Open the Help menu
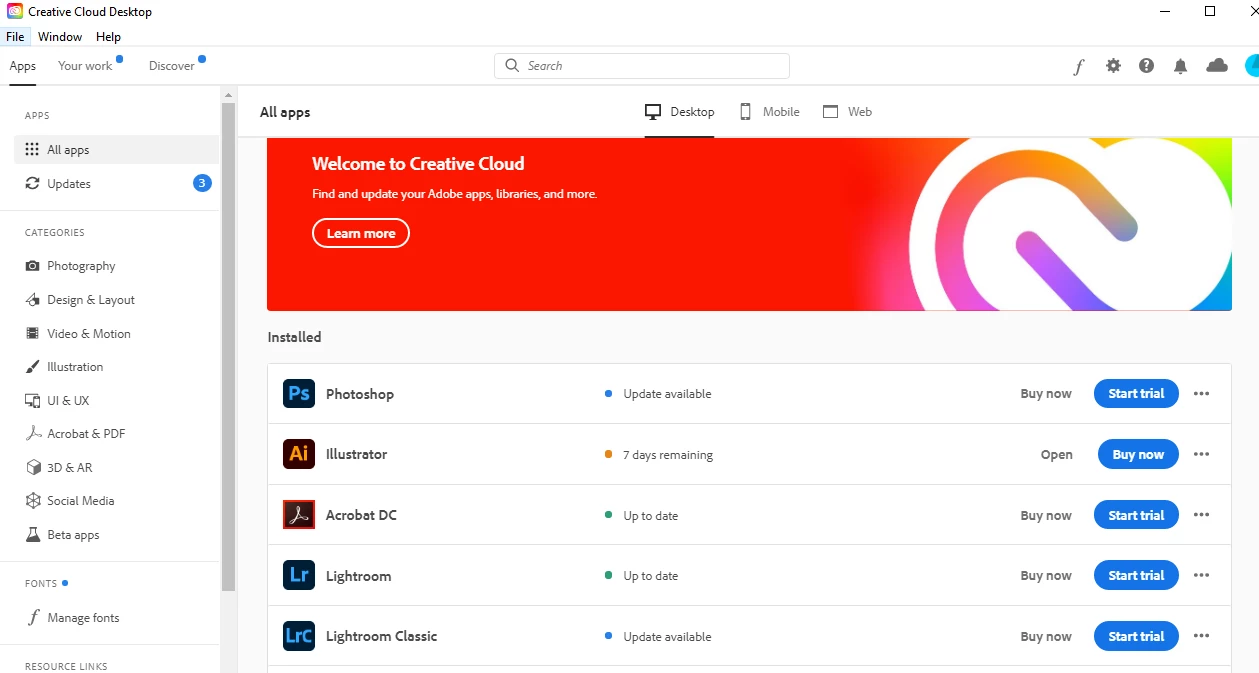 point(108,37)
